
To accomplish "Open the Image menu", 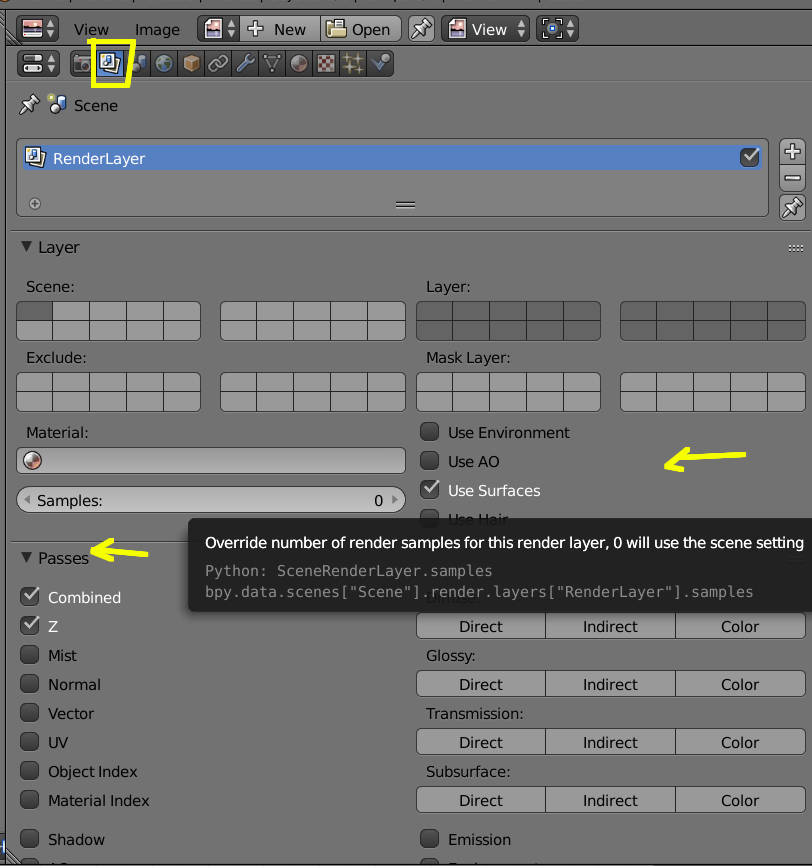I will [157, 29].
